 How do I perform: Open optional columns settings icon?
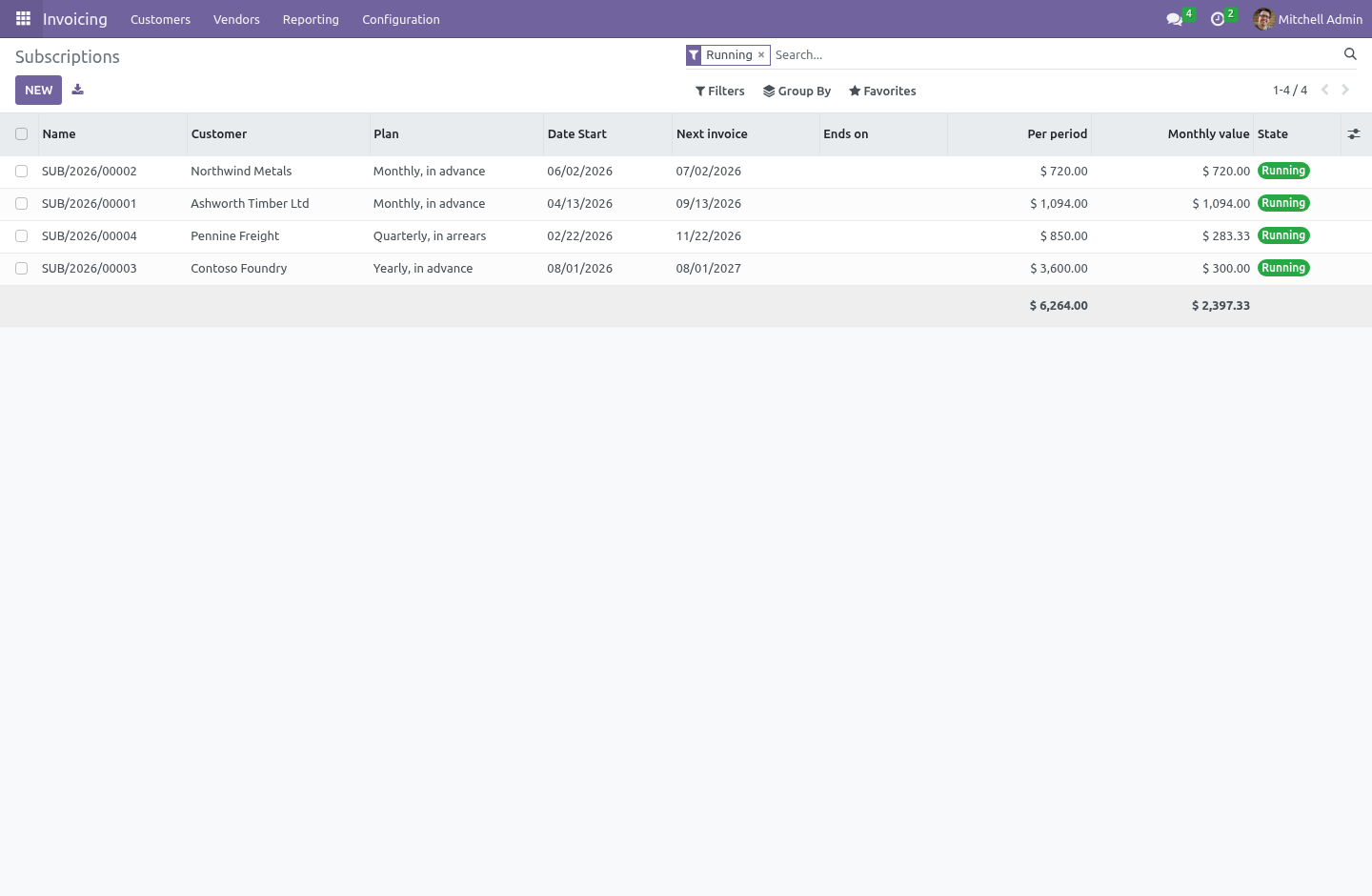(1354, 134)
